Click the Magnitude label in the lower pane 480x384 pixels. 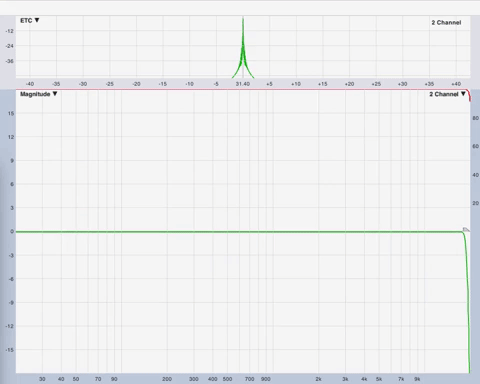pyautogui.click(x=35, y=94)
